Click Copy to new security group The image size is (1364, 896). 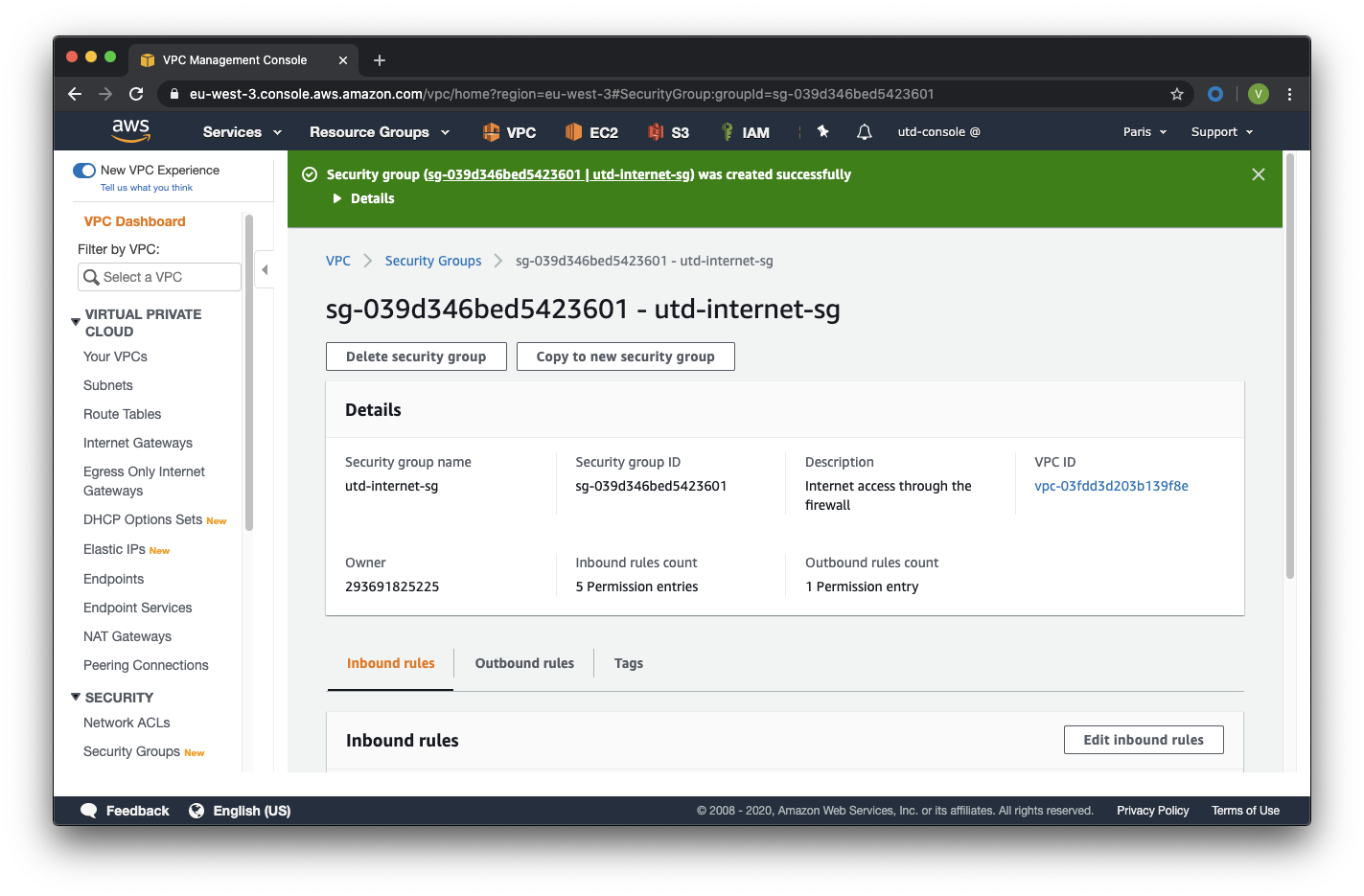click(625, 356)
